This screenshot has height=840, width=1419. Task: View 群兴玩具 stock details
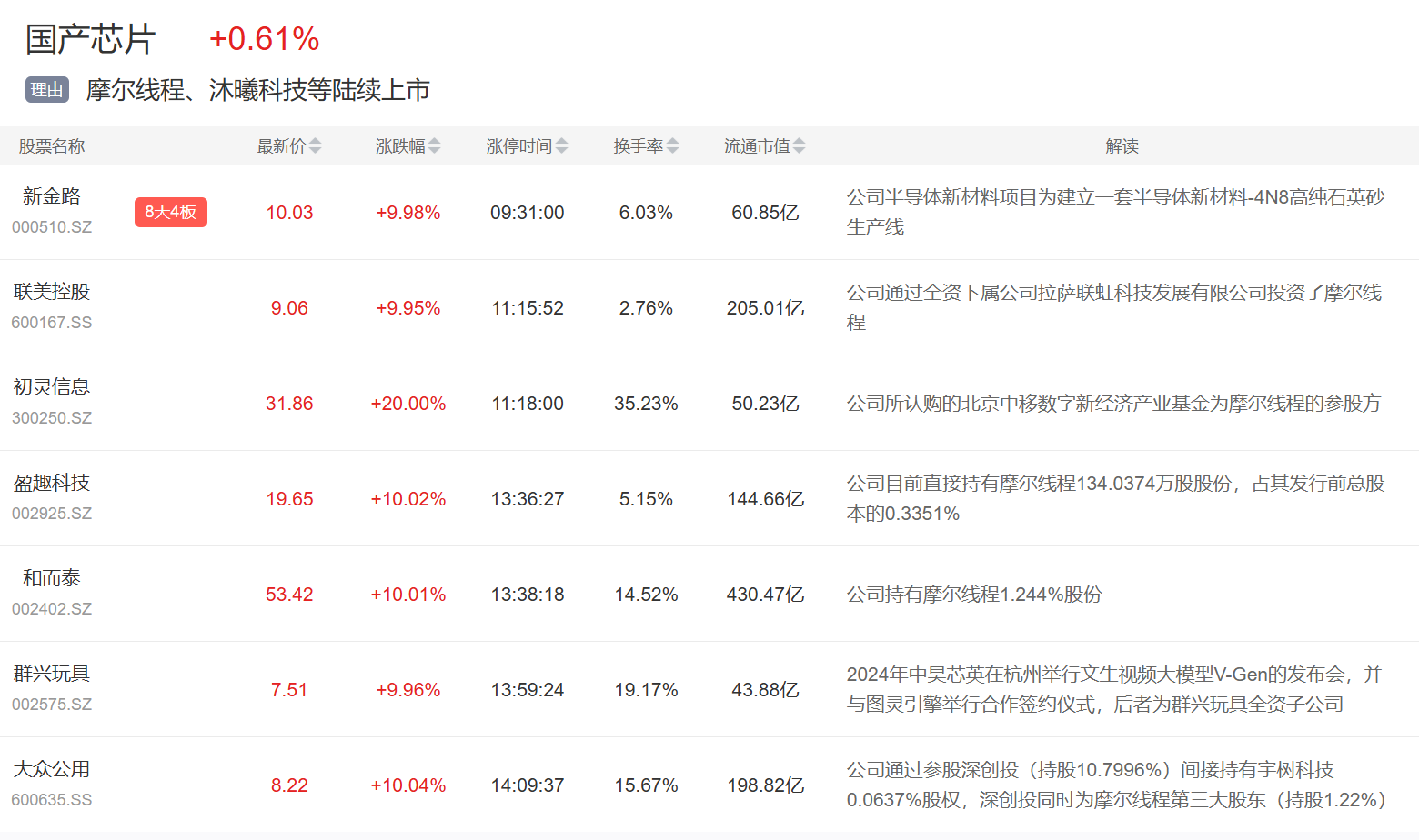pyautogui.click(x=52, y=674)
